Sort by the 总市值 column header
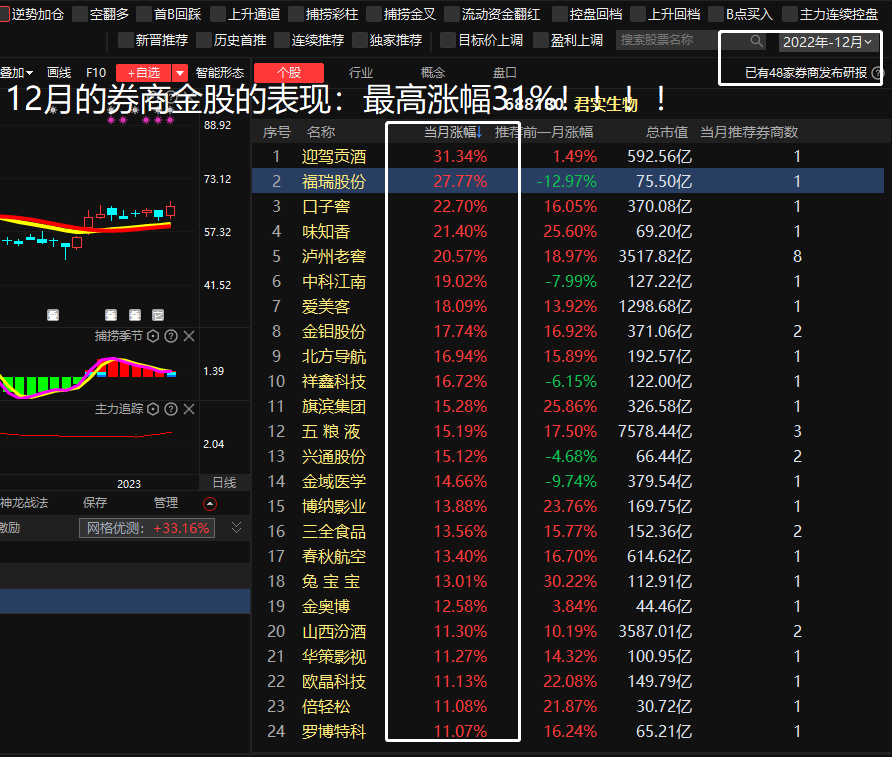Viewport: 892px width, 757px height. pos(667,133)
